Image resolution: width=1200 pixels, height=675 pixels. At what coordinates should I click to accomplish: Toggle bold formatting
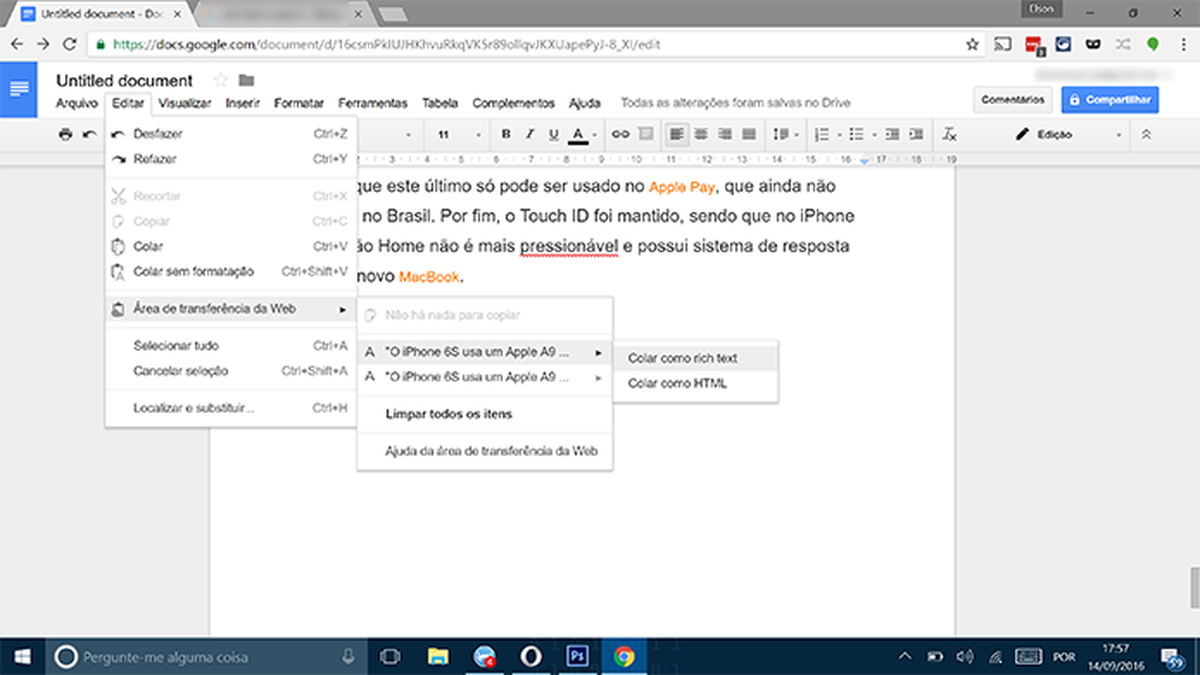[505, 134]
